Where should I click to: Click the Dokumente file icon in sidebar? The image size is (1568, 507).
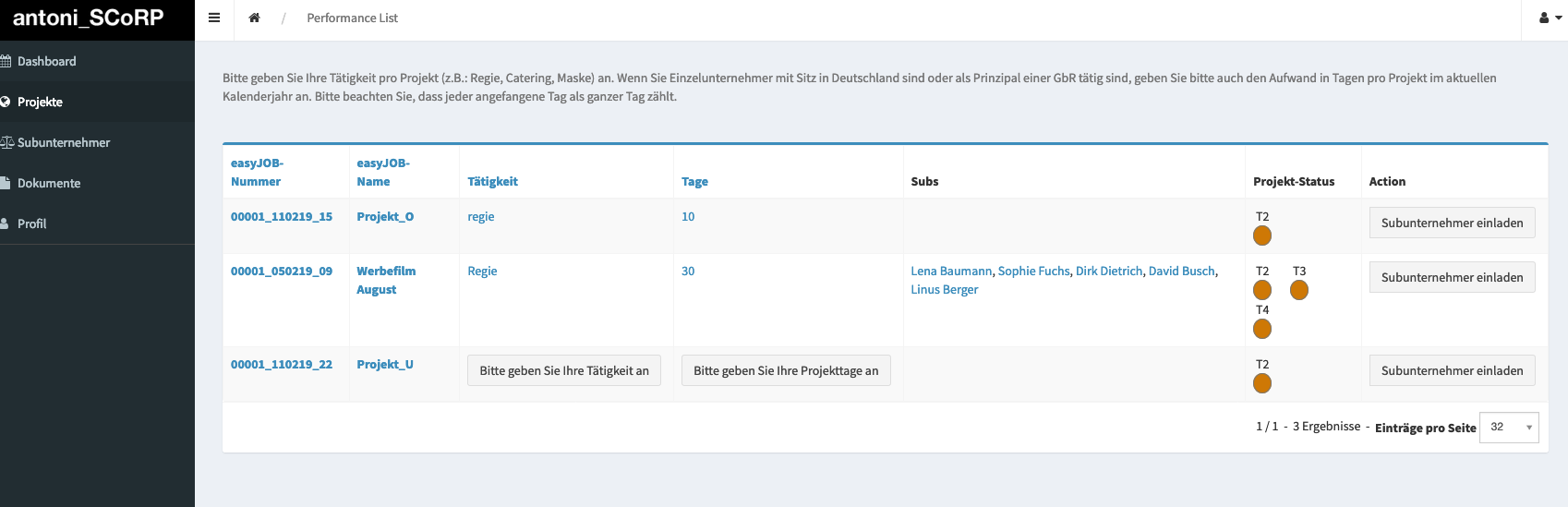[x=5, y=183]
